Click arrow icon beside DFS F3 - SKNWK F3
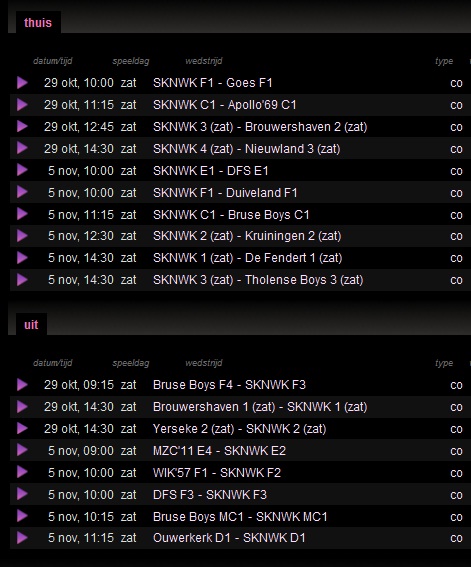The height and width of the screenshot is (567, 471). tap(22, 494)
